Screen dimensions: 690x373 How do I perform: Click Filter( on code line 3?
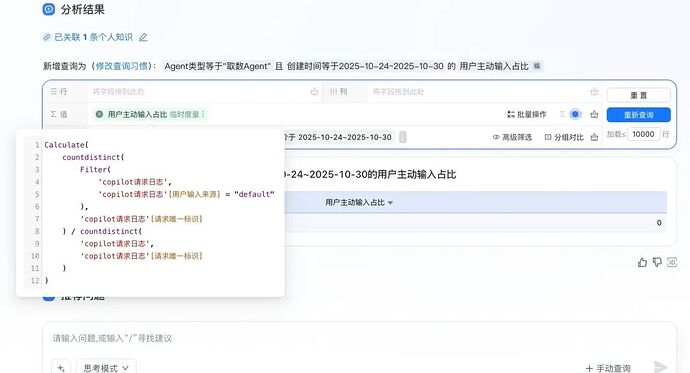(95, 169)
